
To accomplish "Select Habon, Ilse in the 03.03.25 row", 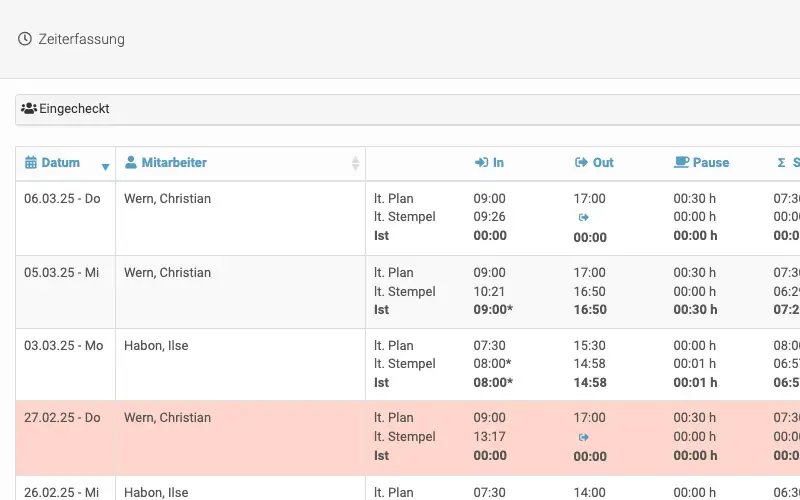I will [156, 346].
